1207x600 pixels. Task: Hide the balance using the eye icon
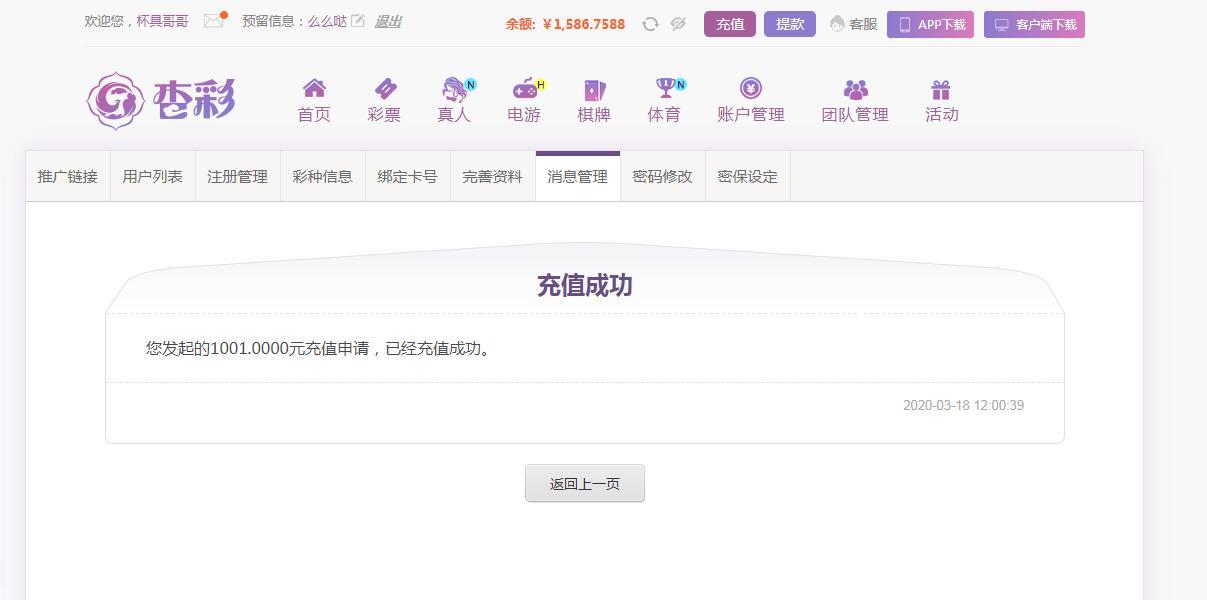[x=678, y=24]
